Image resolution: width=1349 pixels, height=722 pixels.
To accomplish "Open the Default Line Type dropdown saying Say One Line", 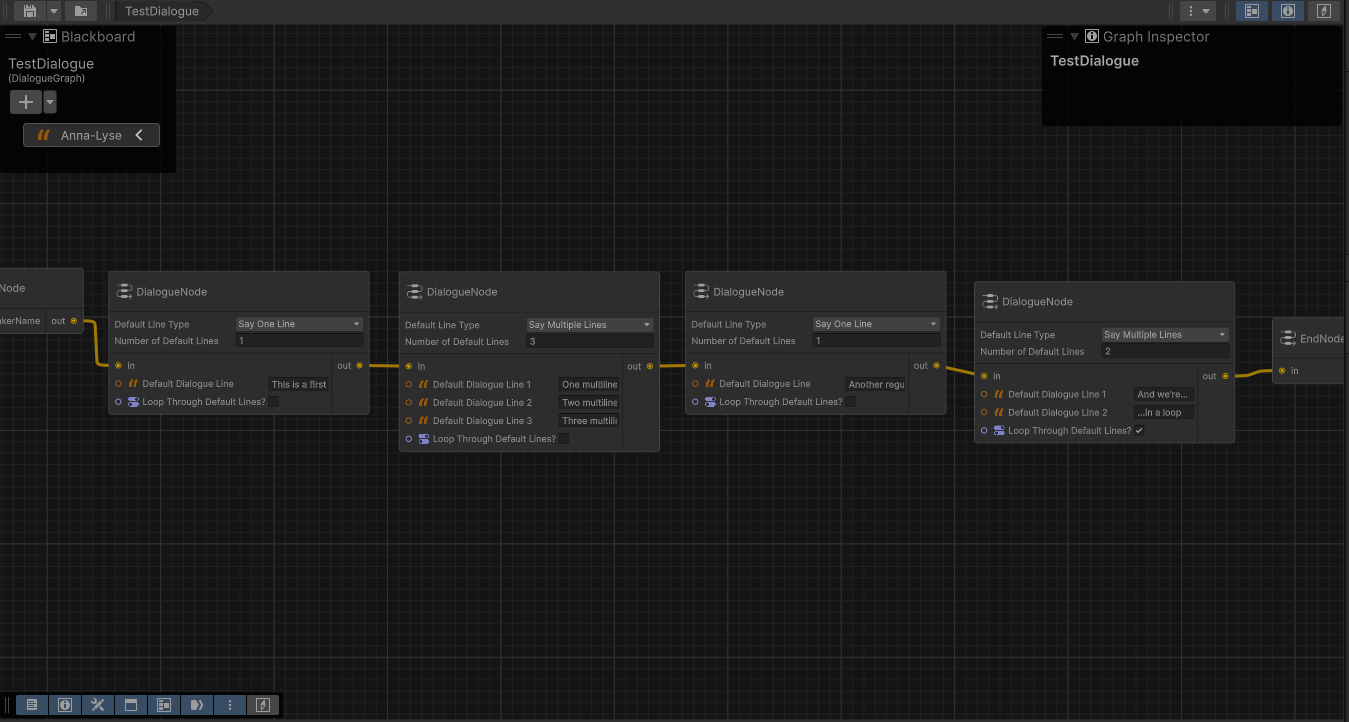I will [x=298, y=323].
